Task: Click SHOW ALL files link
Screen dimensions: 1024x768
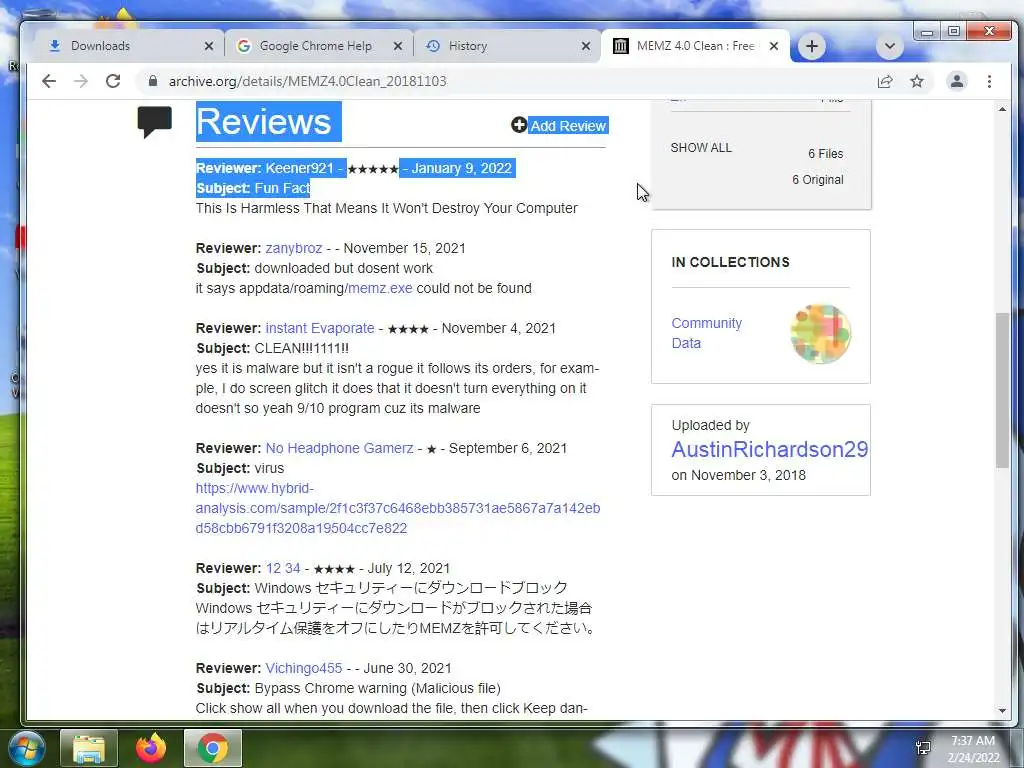Action: coord(701,148)
